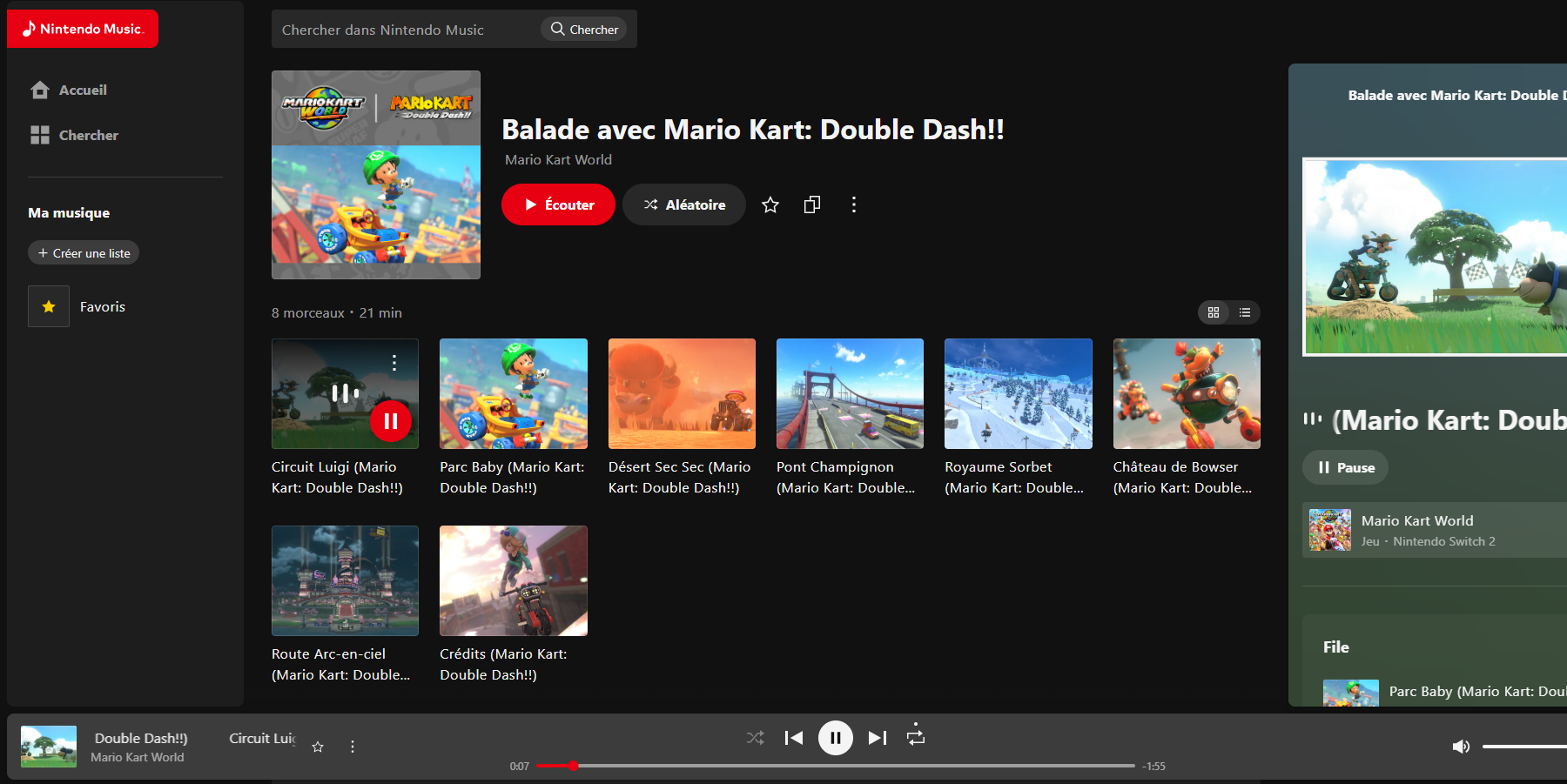Click the Crédits track title
This screenshot has width=1567, height=784.
[503, 665]
